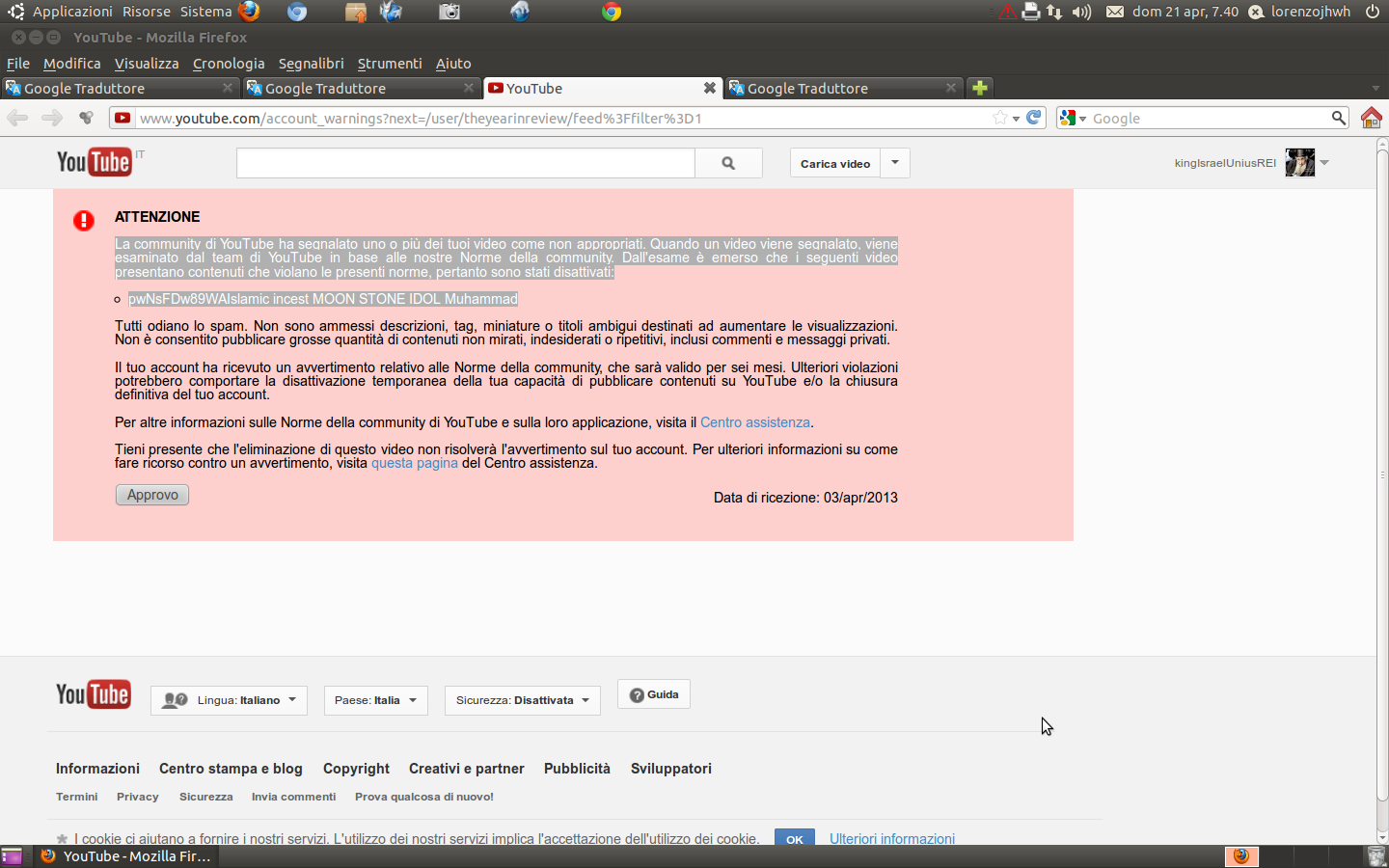Launch Chrome from the top panel

(x=612, y=12)
